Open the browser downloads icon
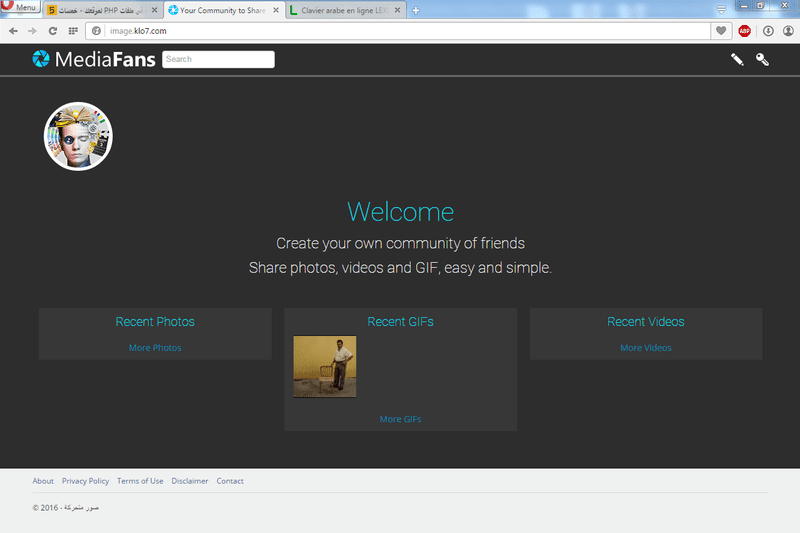This screenshot has width=800, height=533. point(767,31)
